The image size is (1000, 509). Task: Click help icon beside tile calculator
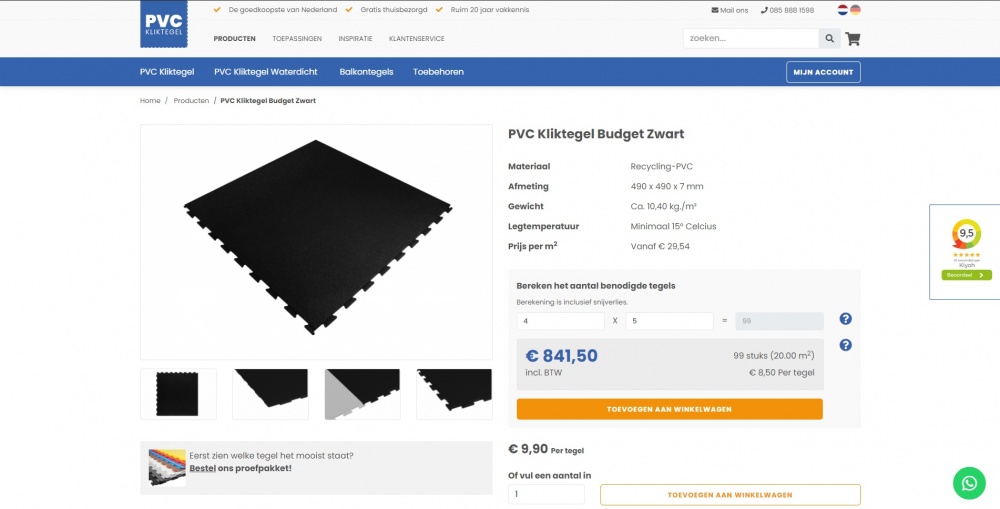pyautogui.click(x=846, y=319)
